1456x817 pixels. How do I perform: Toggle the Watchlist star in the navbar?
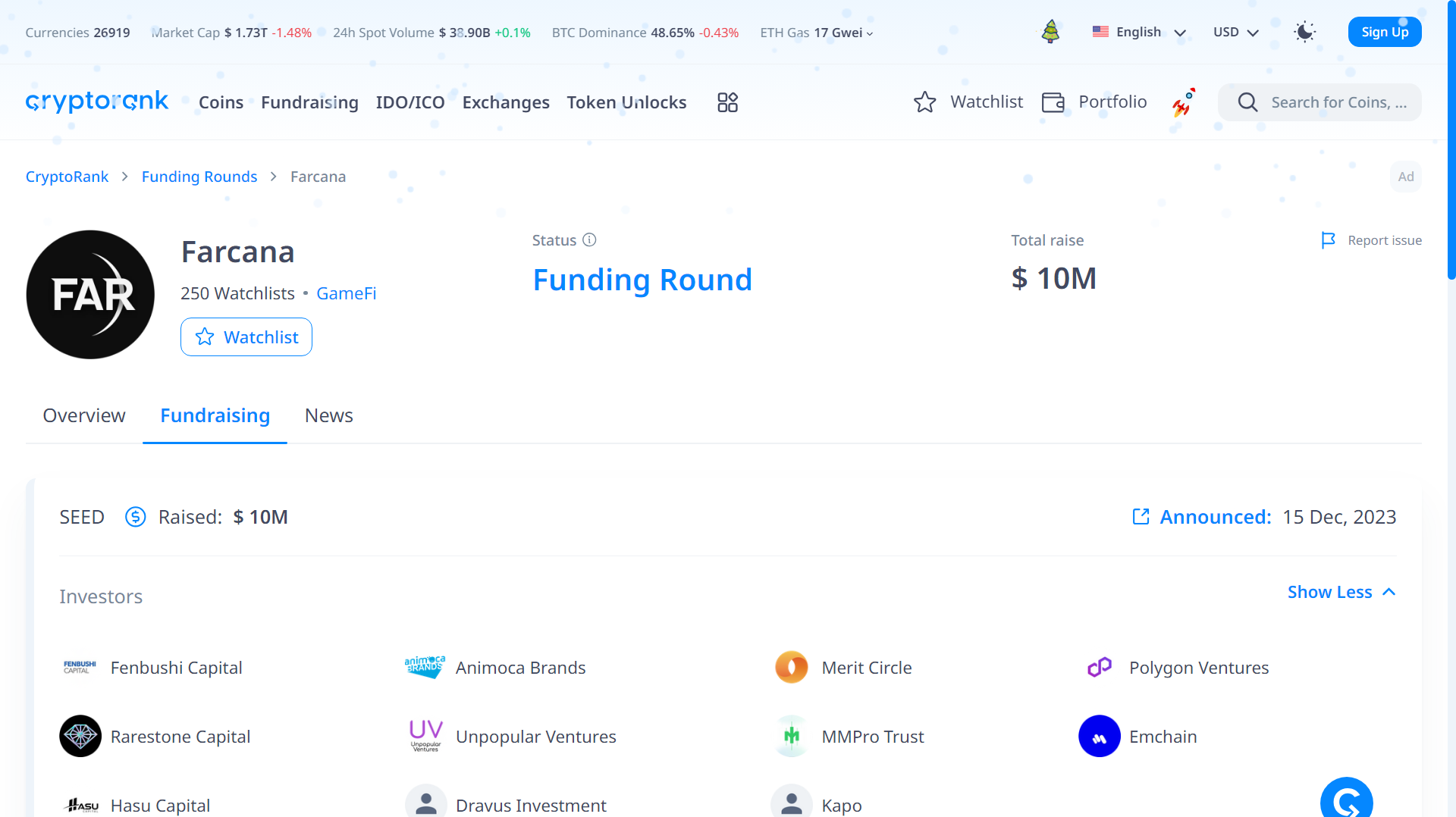[x=925, y=102]
